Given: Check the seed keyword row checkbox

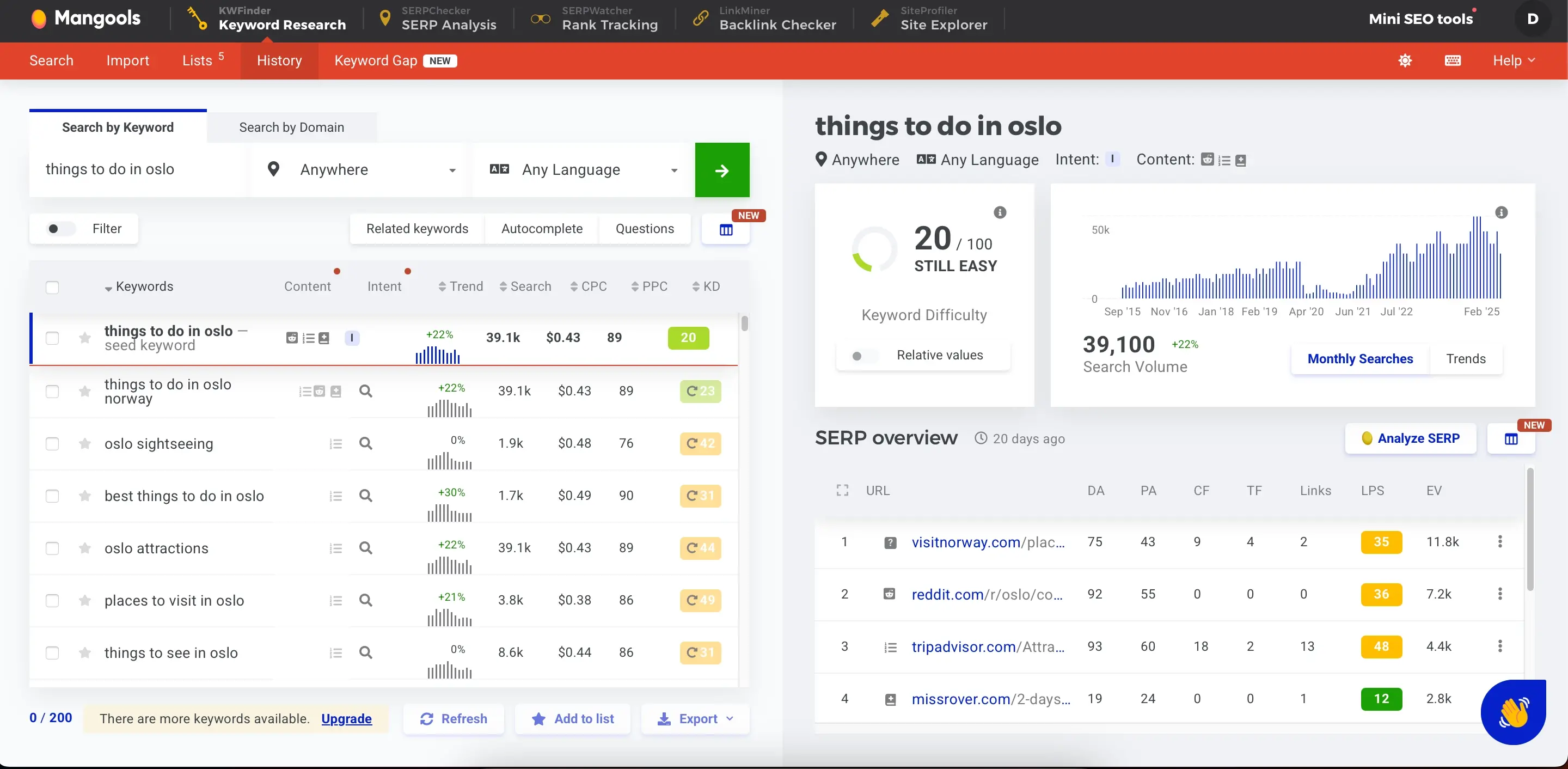Looking at the screenshot, I should (x=52, y=338).
